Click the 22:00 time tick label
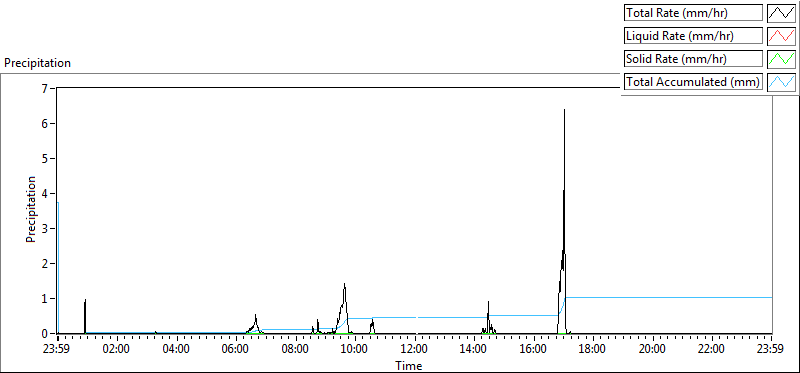Image resolution: width=800 pixels, height=373 pixels. coord(712,350)
